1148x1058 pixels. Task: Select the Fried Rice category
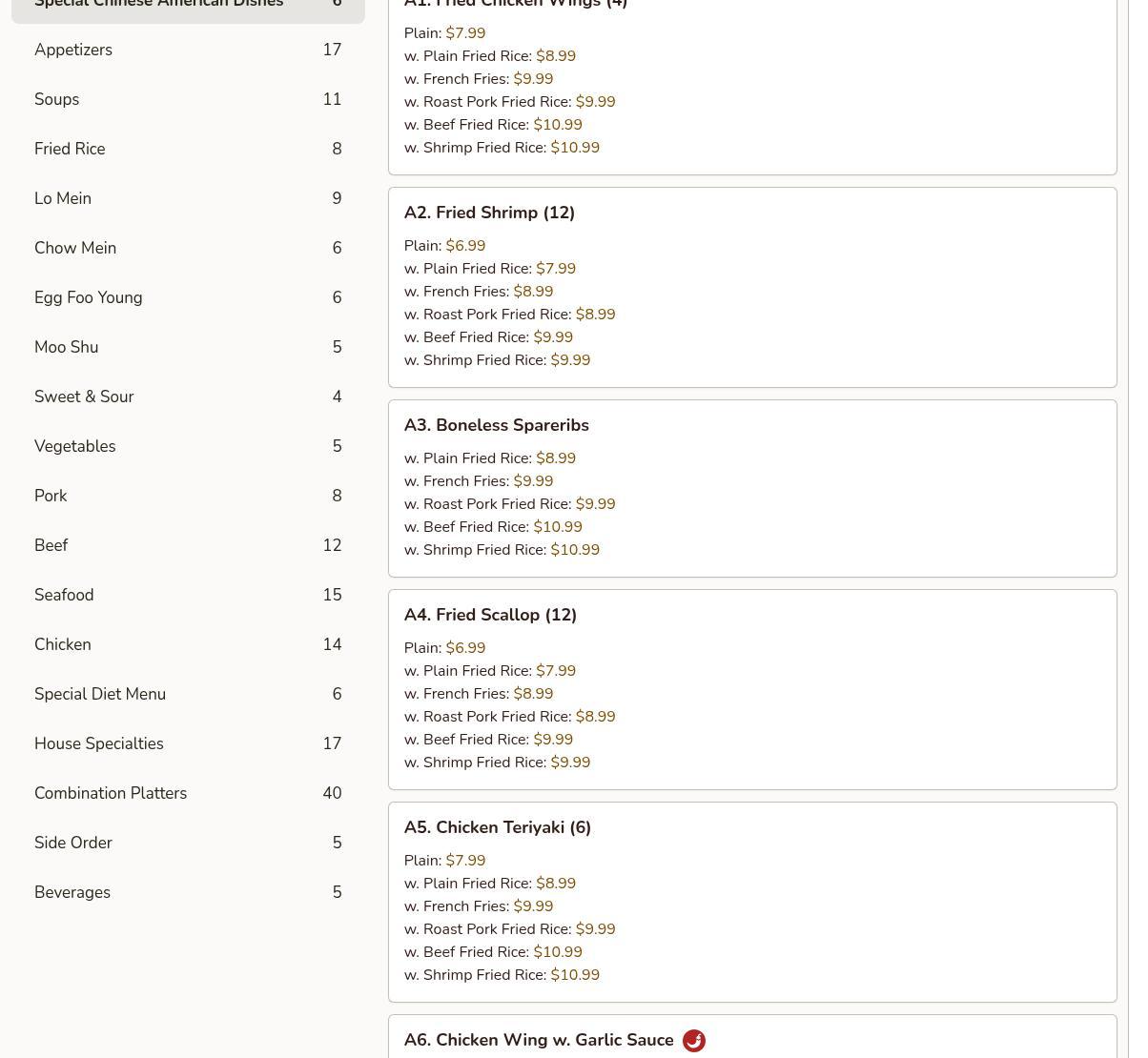point(188,149)
